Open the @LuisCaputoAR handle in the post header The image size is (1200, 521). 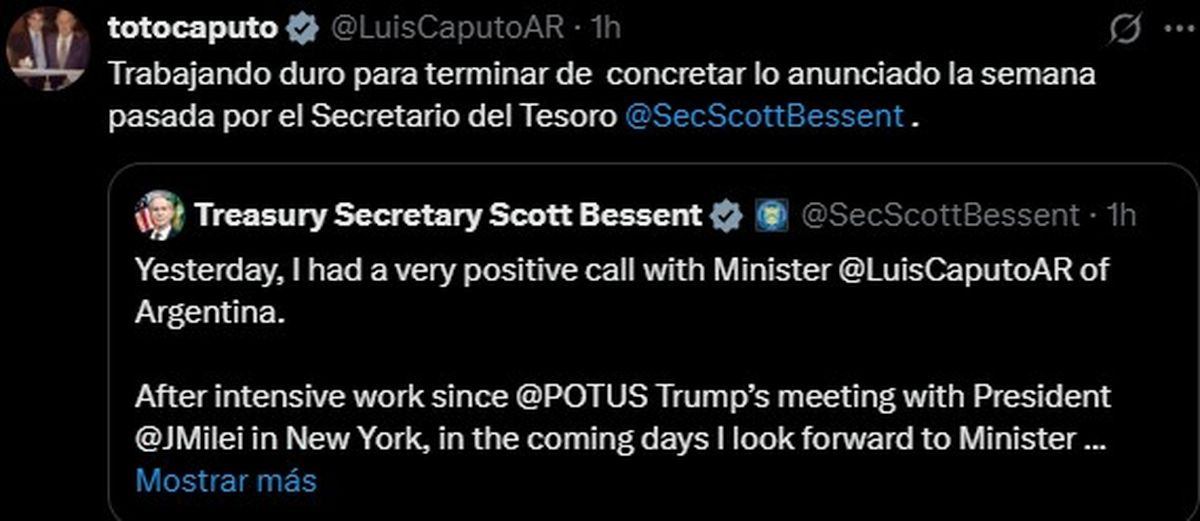point(446,29)
